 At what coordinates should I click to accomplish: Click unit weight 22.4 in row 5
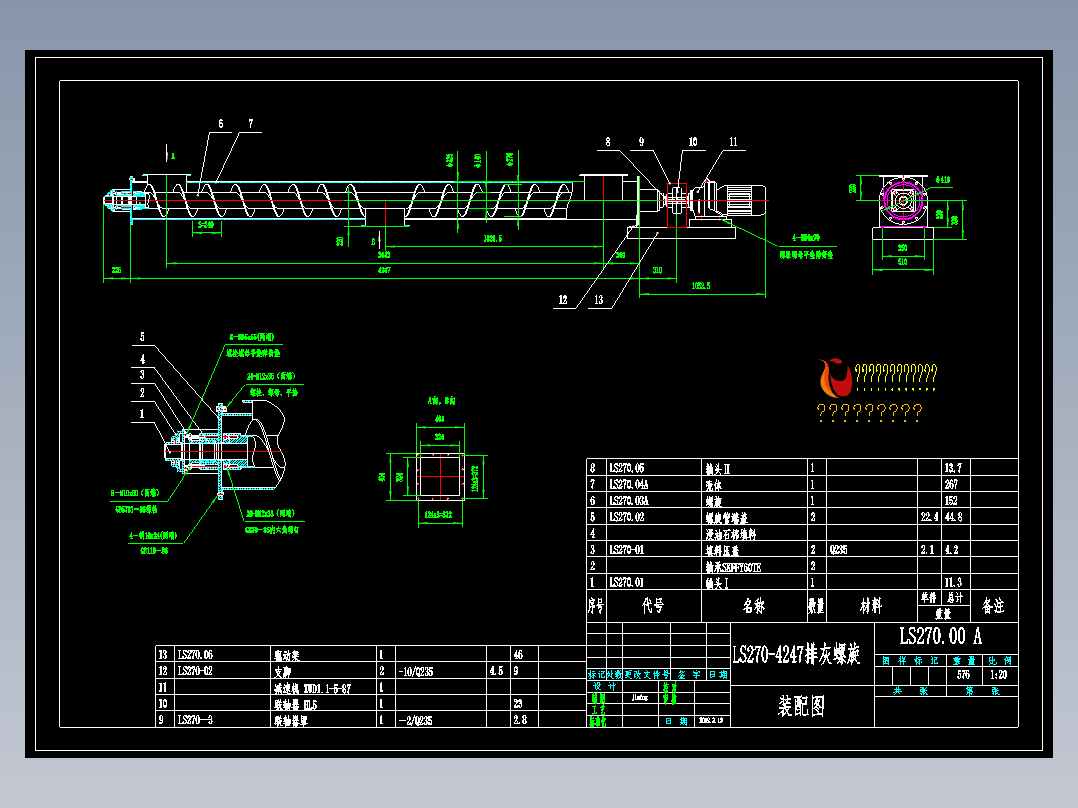(x=930, y=516)
